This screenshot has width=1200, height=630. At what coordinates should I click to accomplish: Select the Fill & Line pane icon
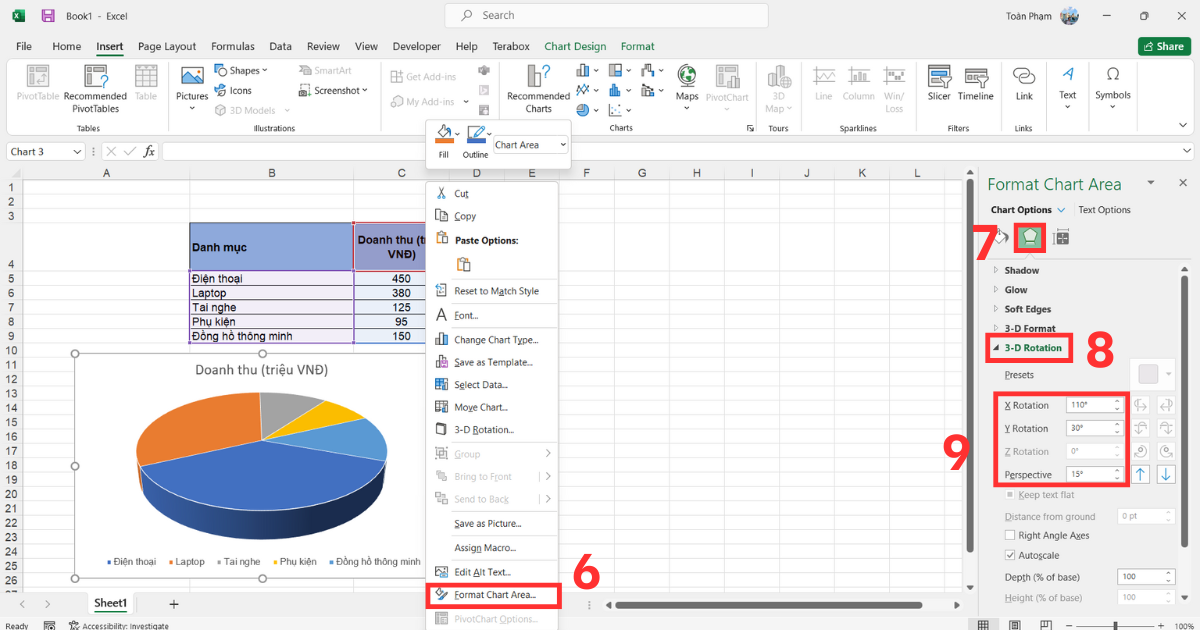click(999, 237)
